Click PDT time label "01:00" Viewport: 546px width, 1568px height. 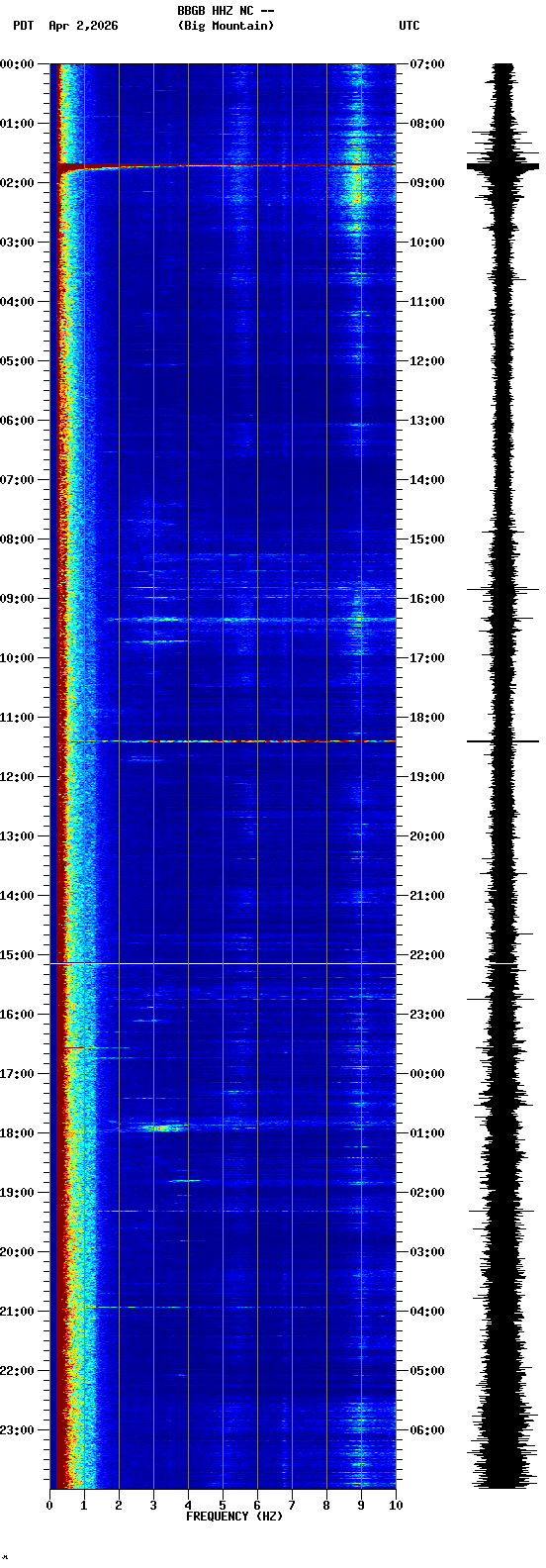tap(18, 124)
